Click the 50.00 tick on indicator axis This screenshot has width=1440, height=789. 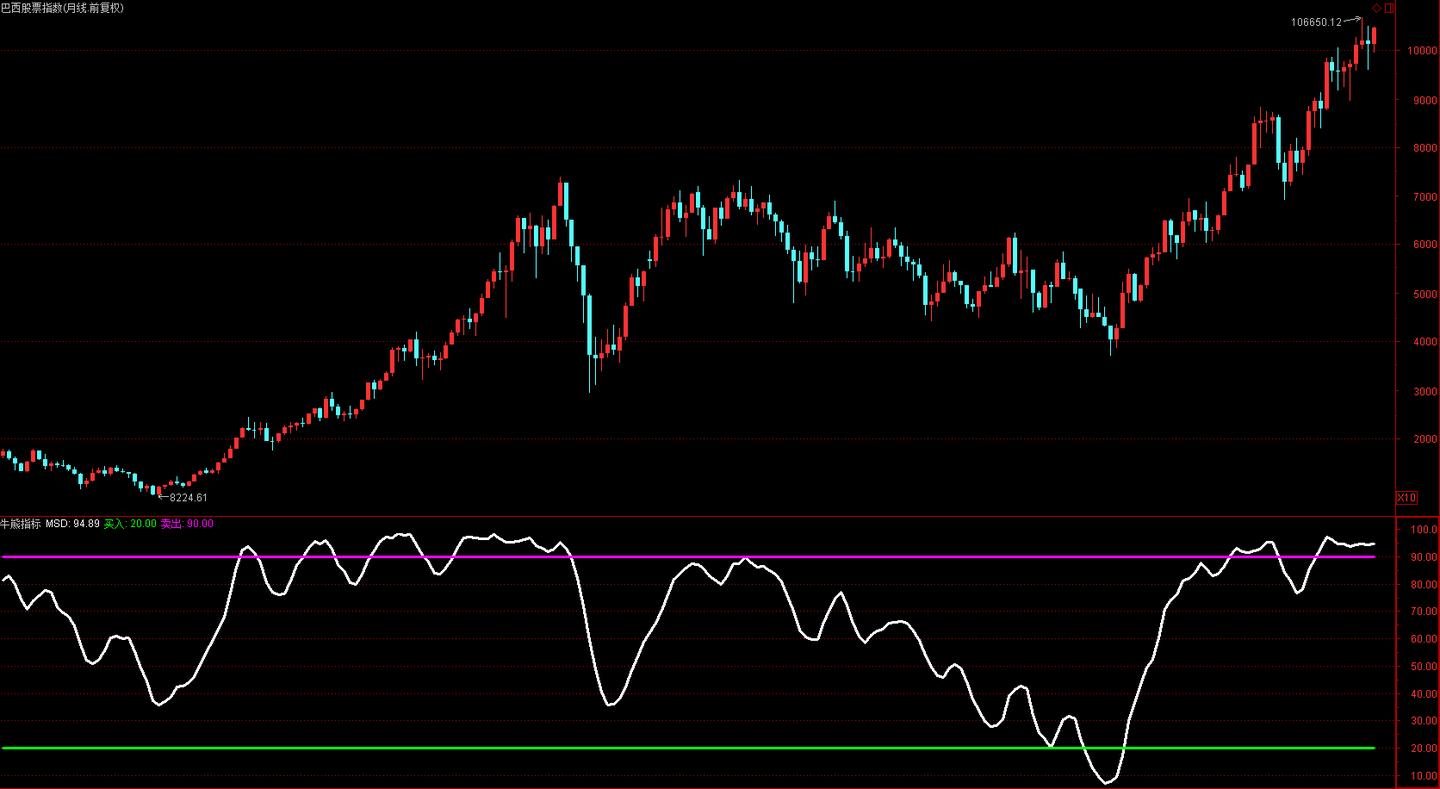pyautogui.click(x=1424, y=666)
